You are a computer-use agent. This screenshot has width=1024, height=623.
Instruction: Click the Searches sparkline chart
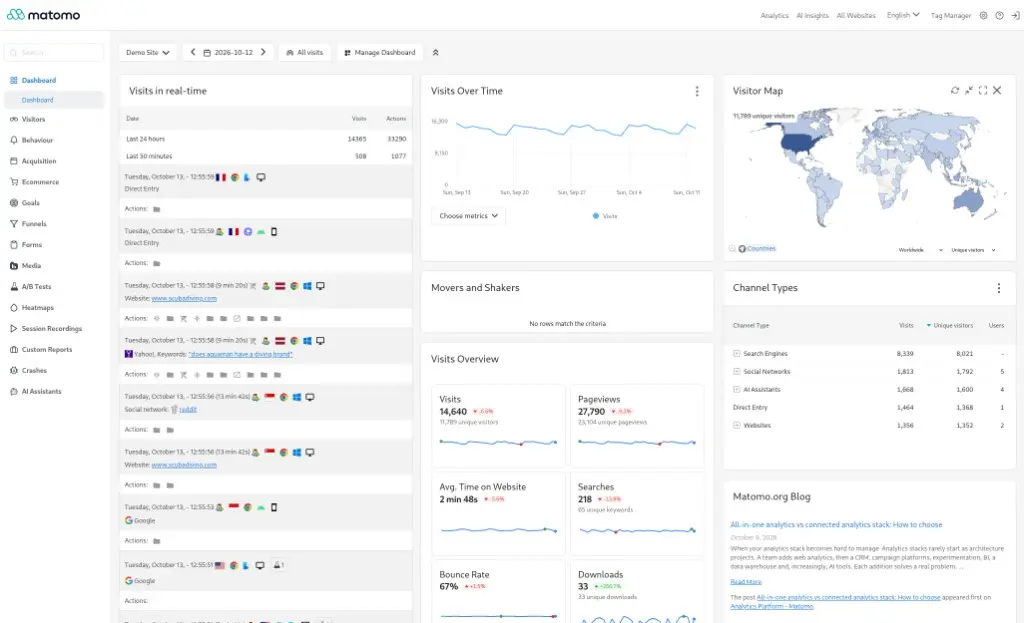pos(637,530)
